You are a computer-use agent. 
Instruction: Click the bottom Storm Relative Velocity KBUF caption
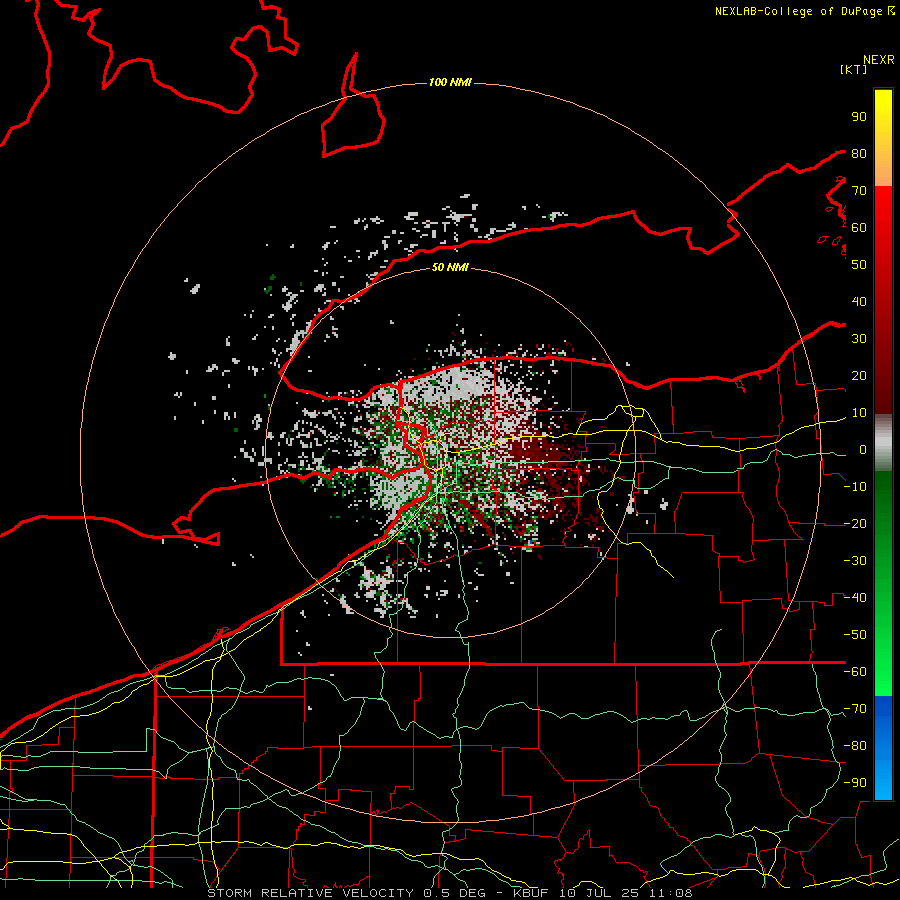point(450,893)
